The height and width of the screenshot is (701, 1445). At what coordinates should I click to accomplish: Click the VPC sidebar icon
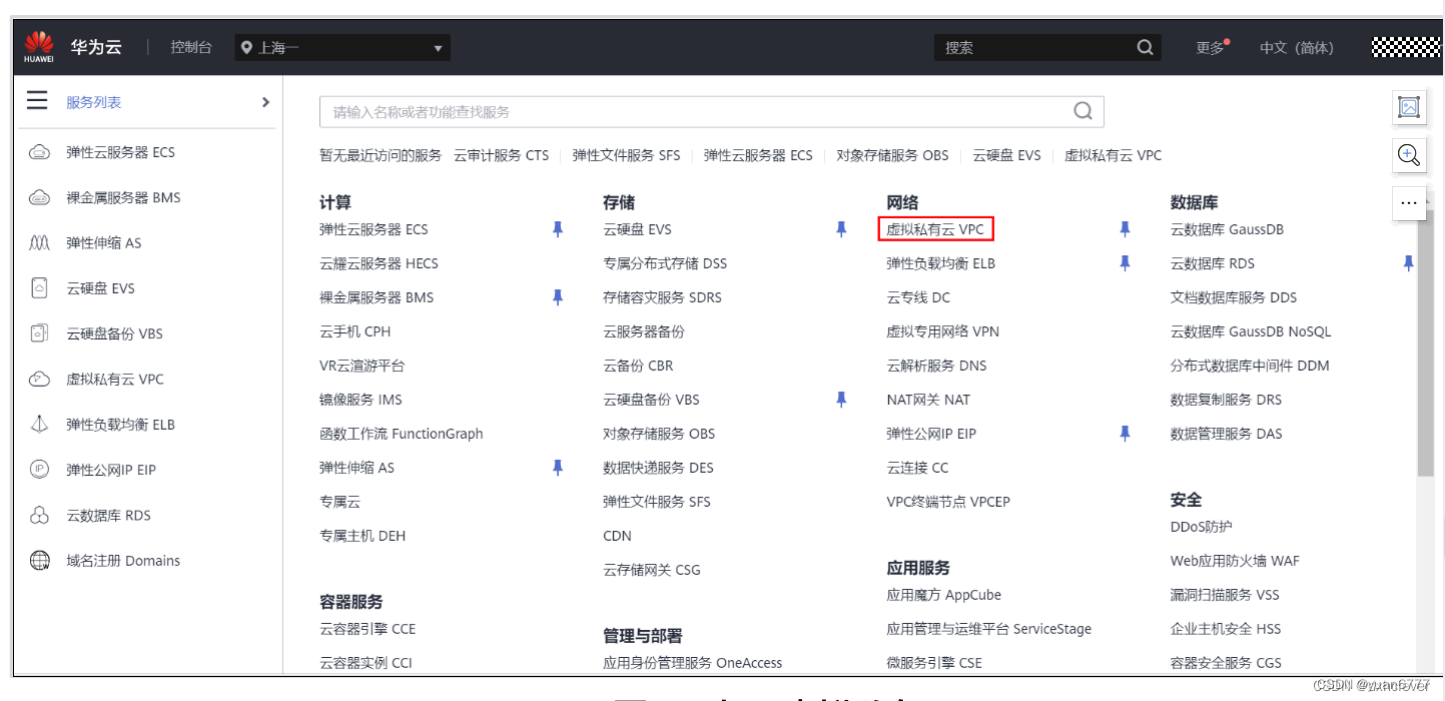pos(39,379)
